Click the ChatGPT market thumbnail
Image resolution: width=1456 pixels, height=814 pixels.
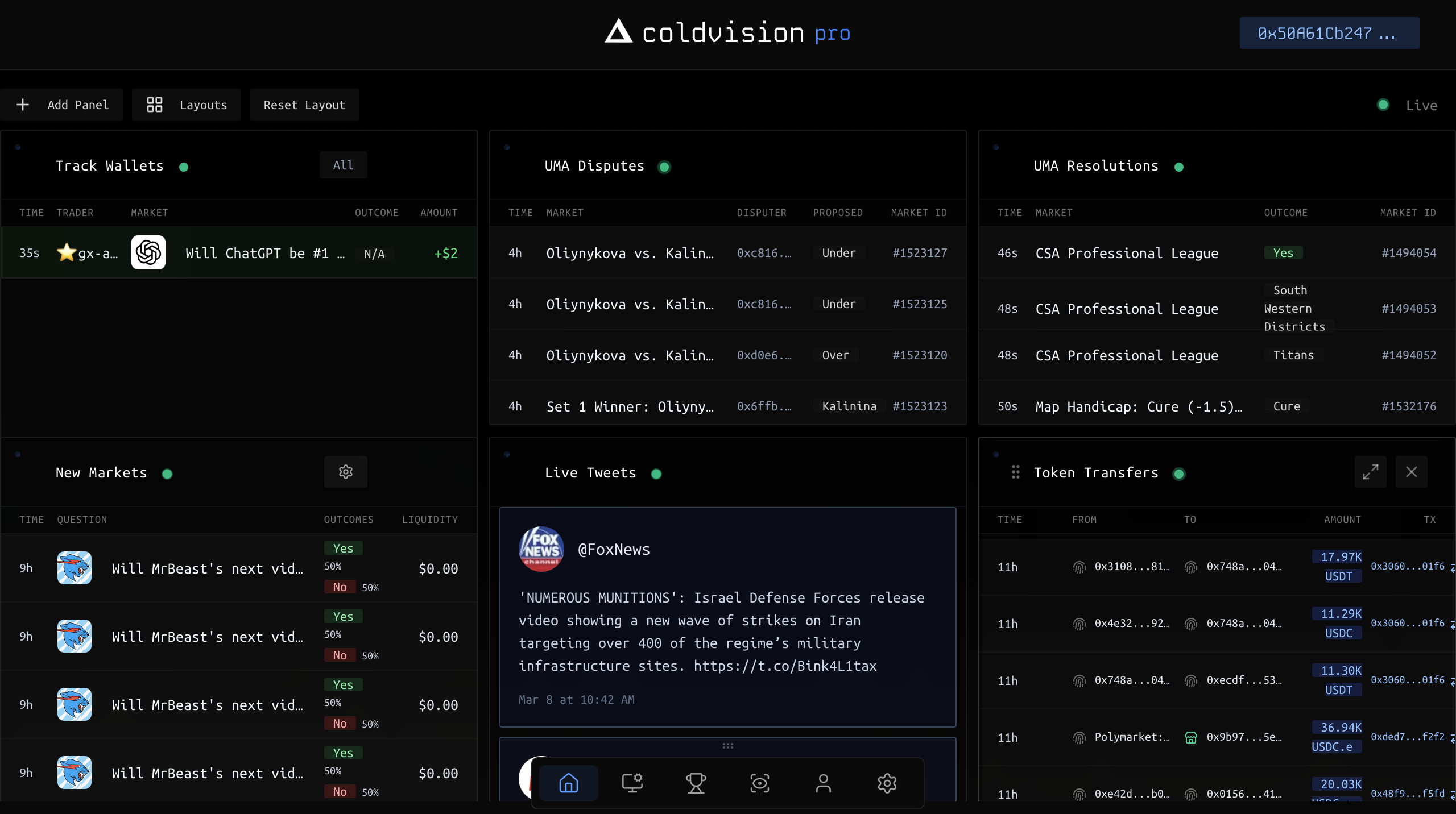(148, 252)
